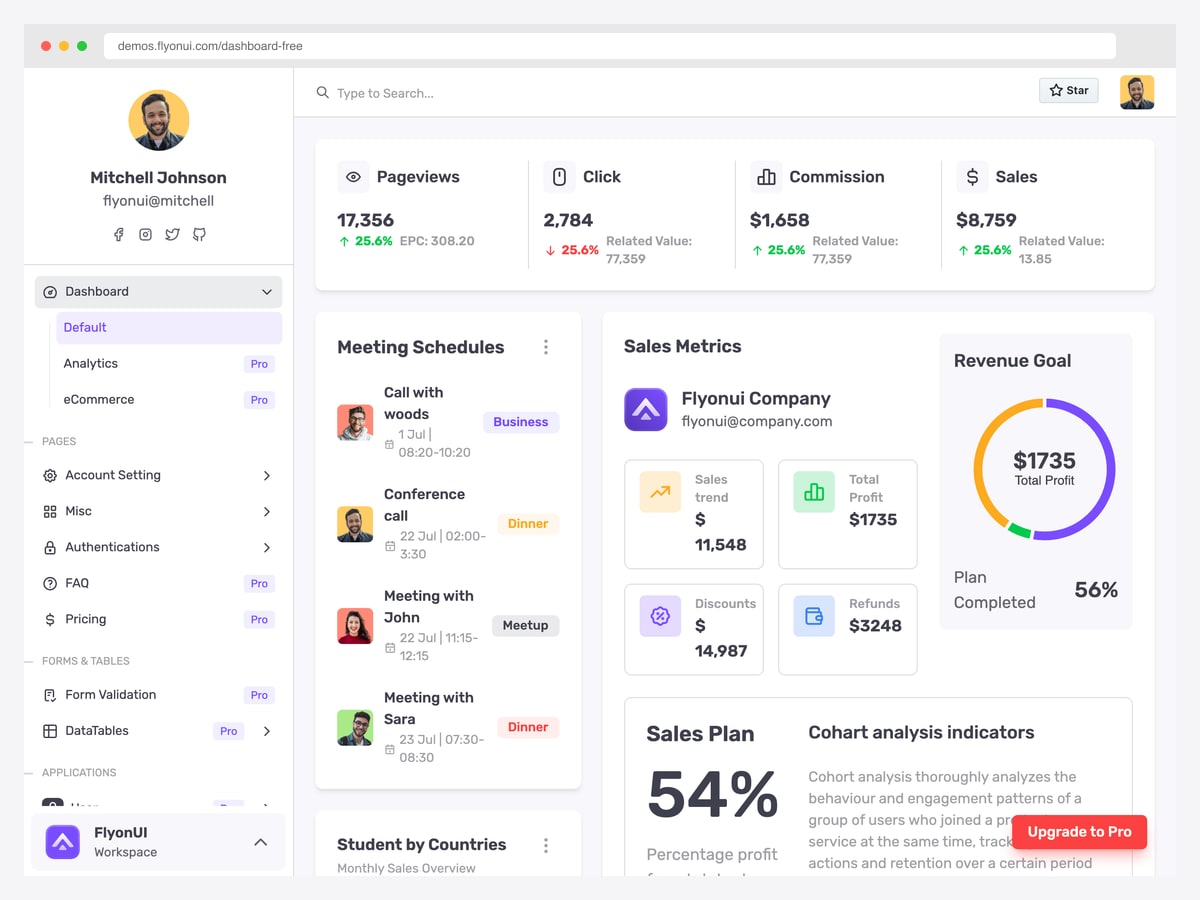Image resolution: width=1200 pixels, height=900 pixels.
Task: Click the Meetup tag on Meeting with John
Action: pyautogui.click(x=525, y=626)
